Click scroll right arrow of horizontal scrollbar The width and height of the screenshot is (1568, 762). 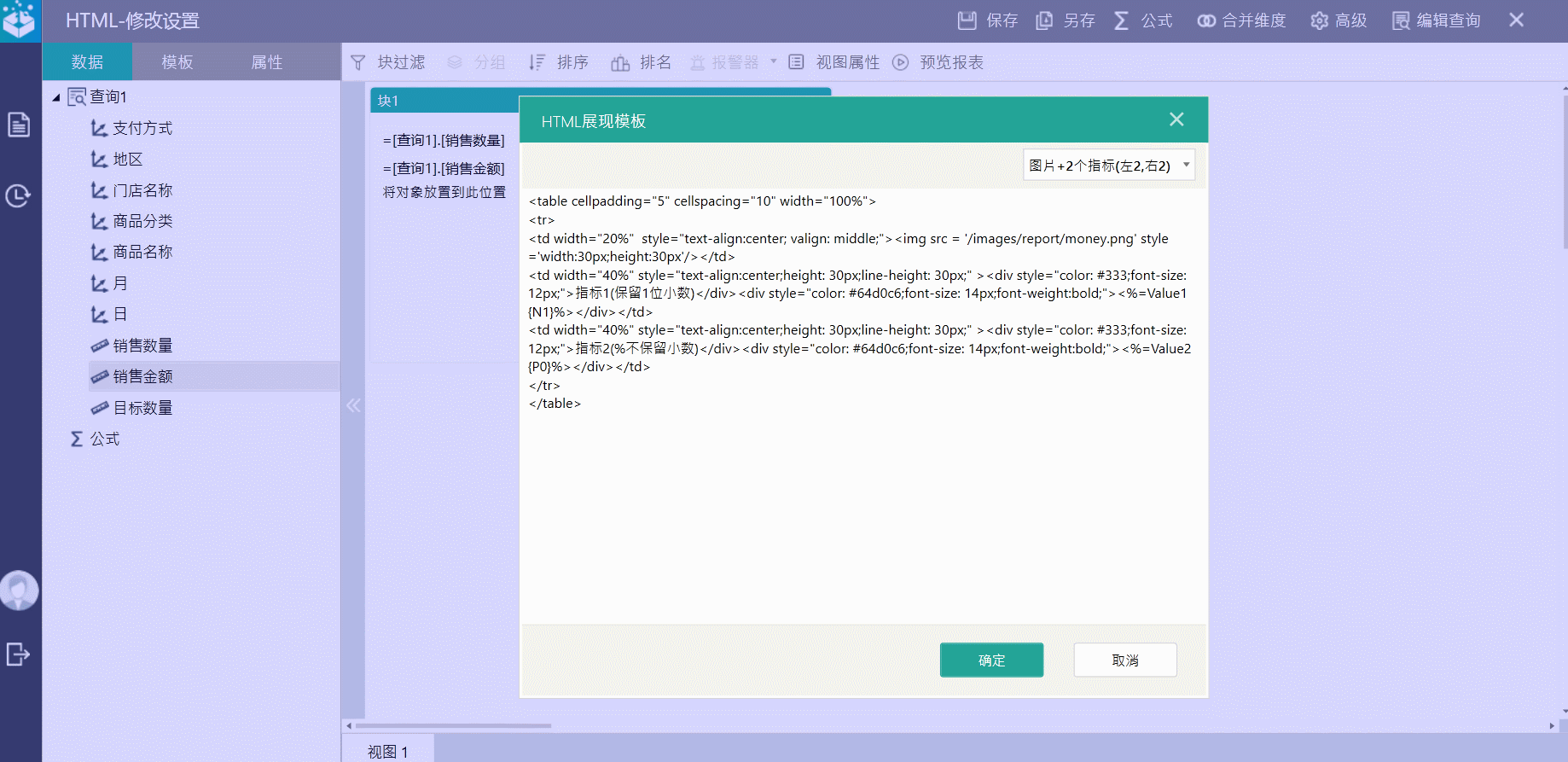pos(1552,726)
